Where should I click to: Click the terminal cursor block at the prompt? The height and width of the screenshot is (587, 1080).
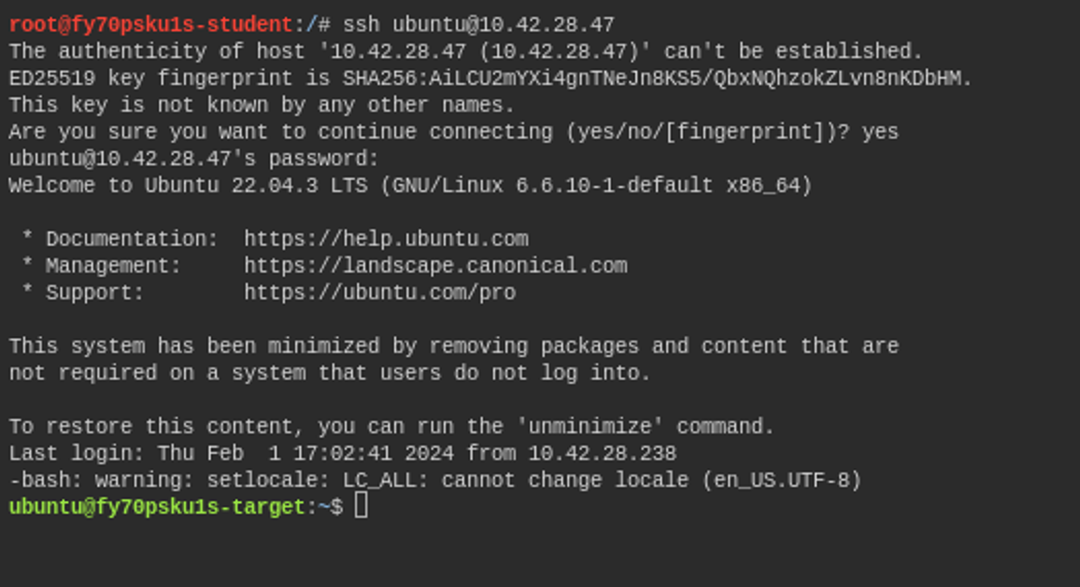pos(362,506)
